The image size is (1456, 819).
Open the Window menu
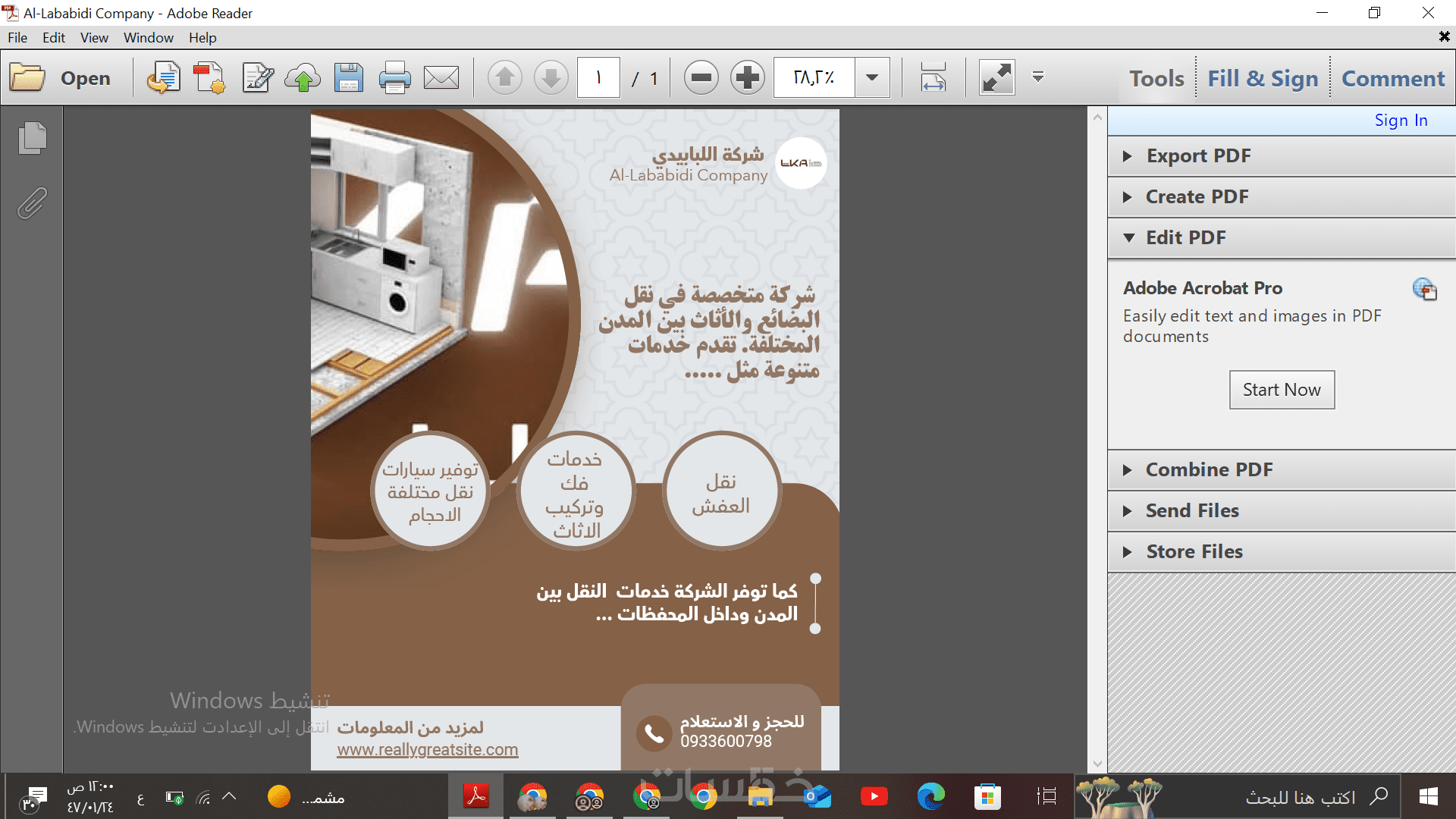click(148, 38)
